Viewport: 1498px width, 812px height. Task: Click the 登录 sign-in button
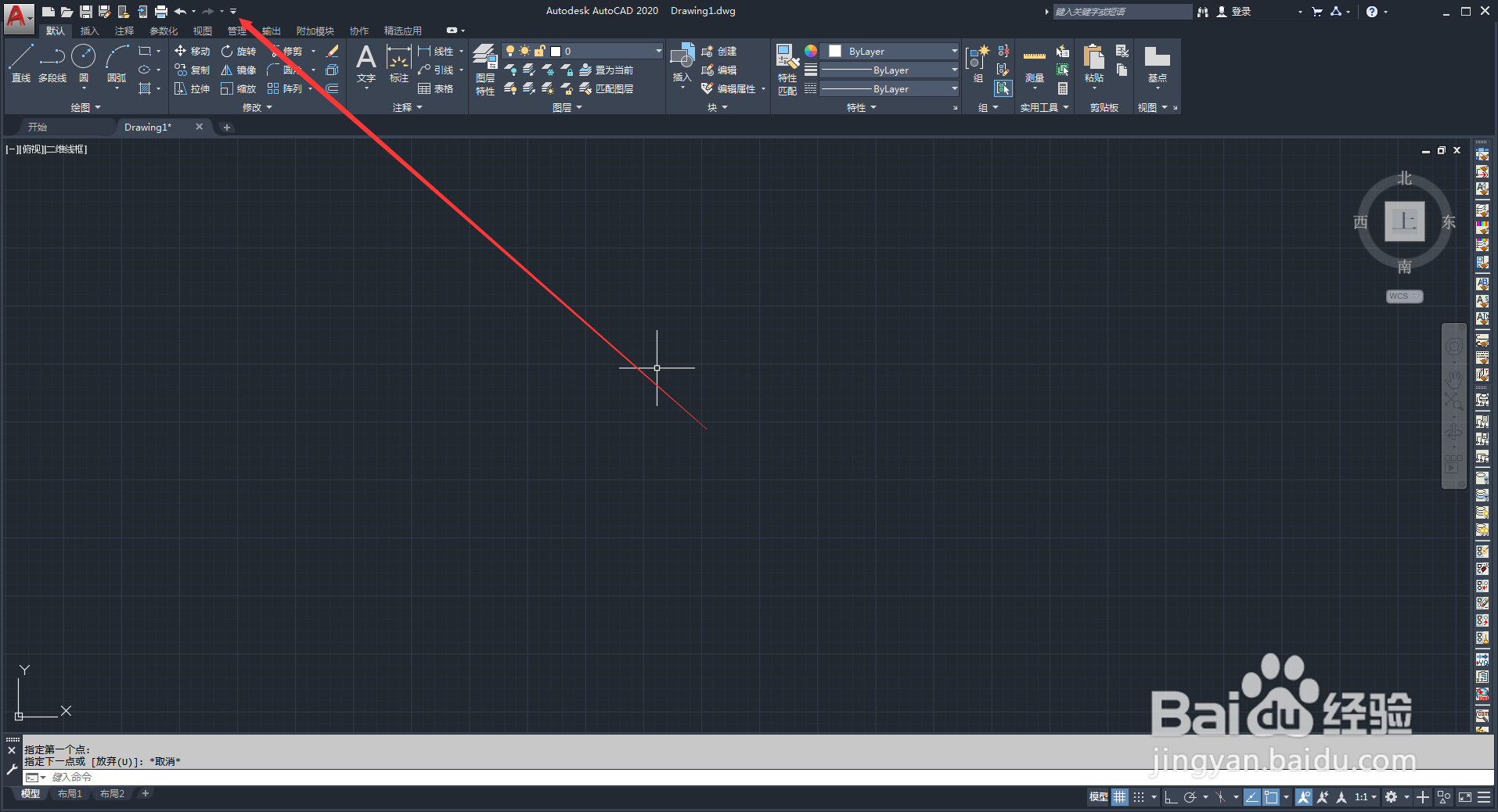[x=1234, y=12]
